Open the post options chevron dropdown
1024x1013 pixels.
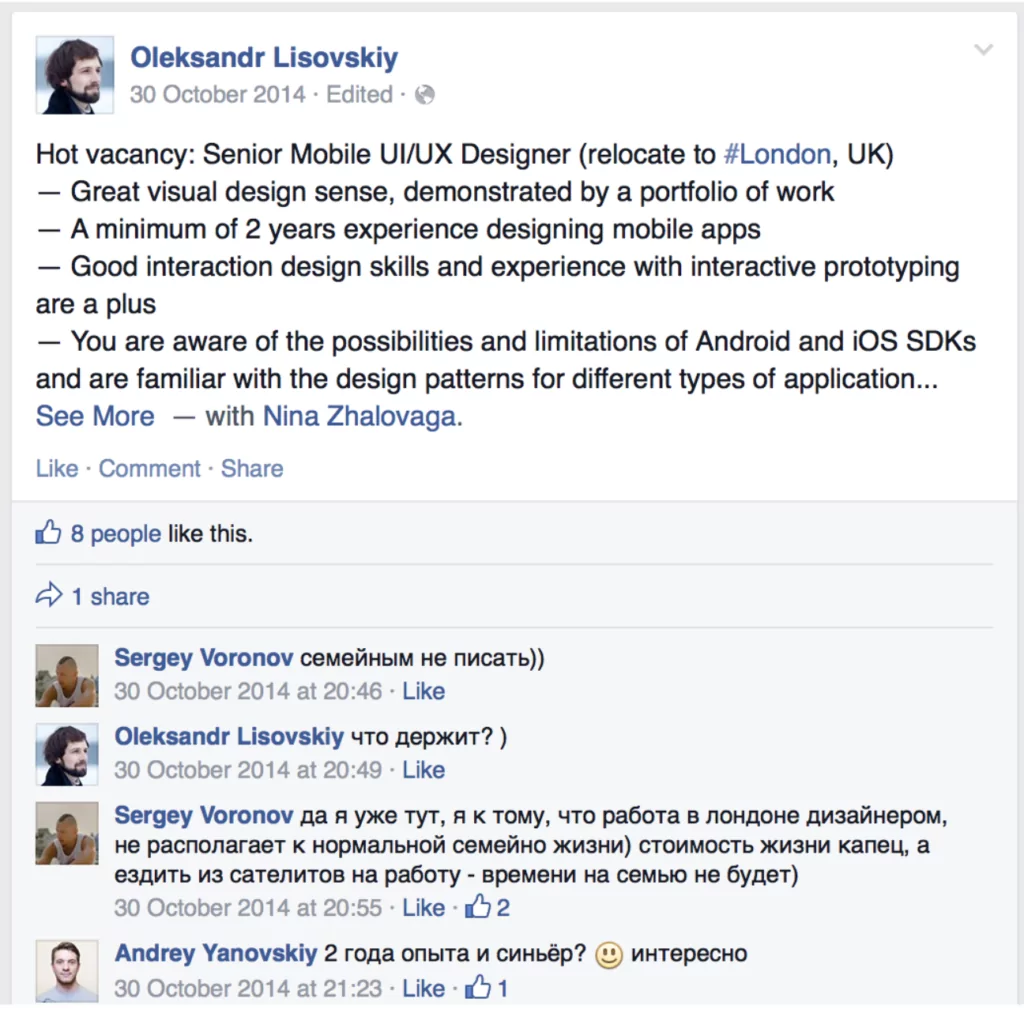pyautogui.click(x=983, y=50)
